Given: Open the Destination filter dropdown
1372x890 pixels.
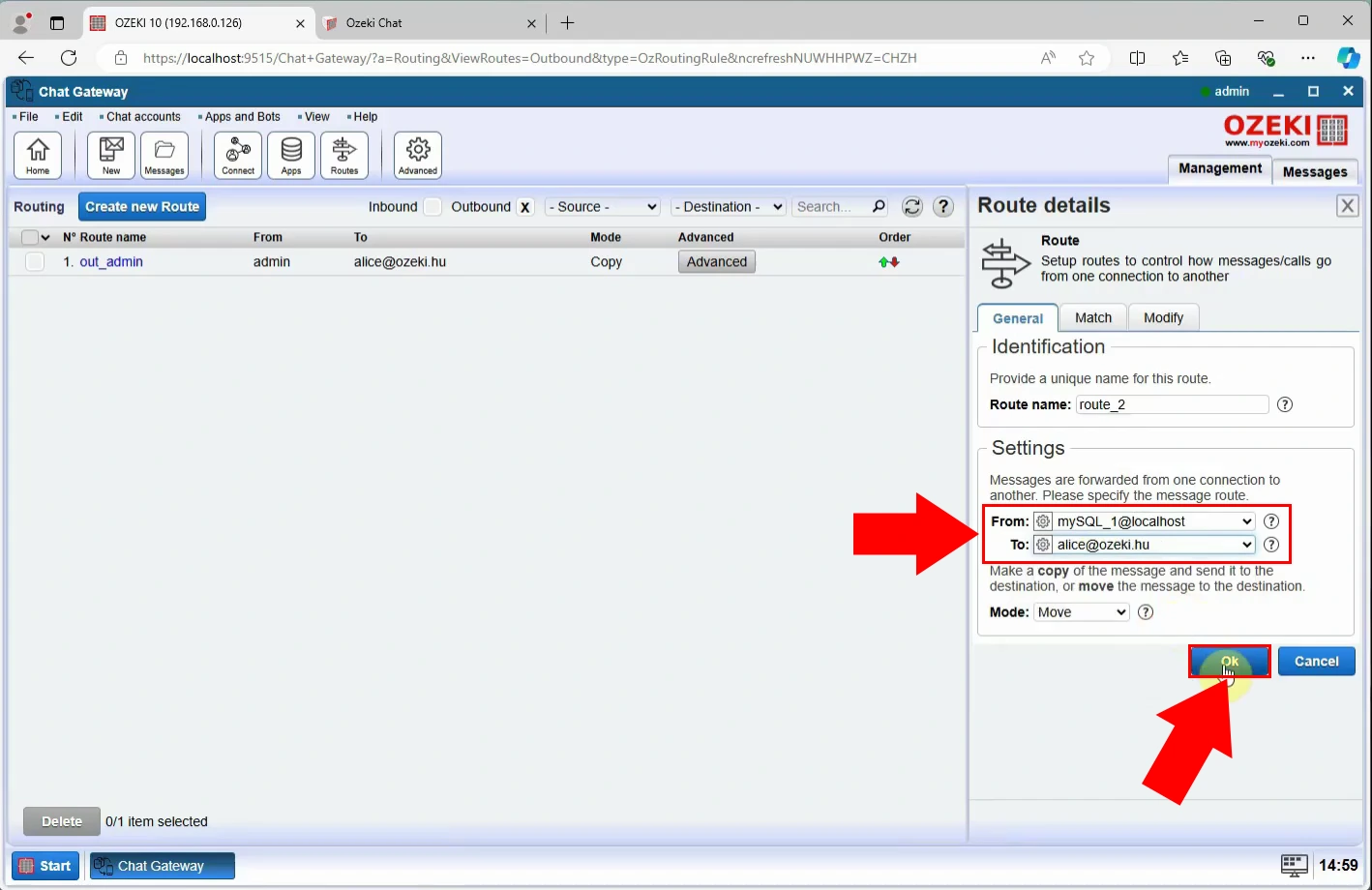Looking at the screenshot, I should click(x=729, y=206).
